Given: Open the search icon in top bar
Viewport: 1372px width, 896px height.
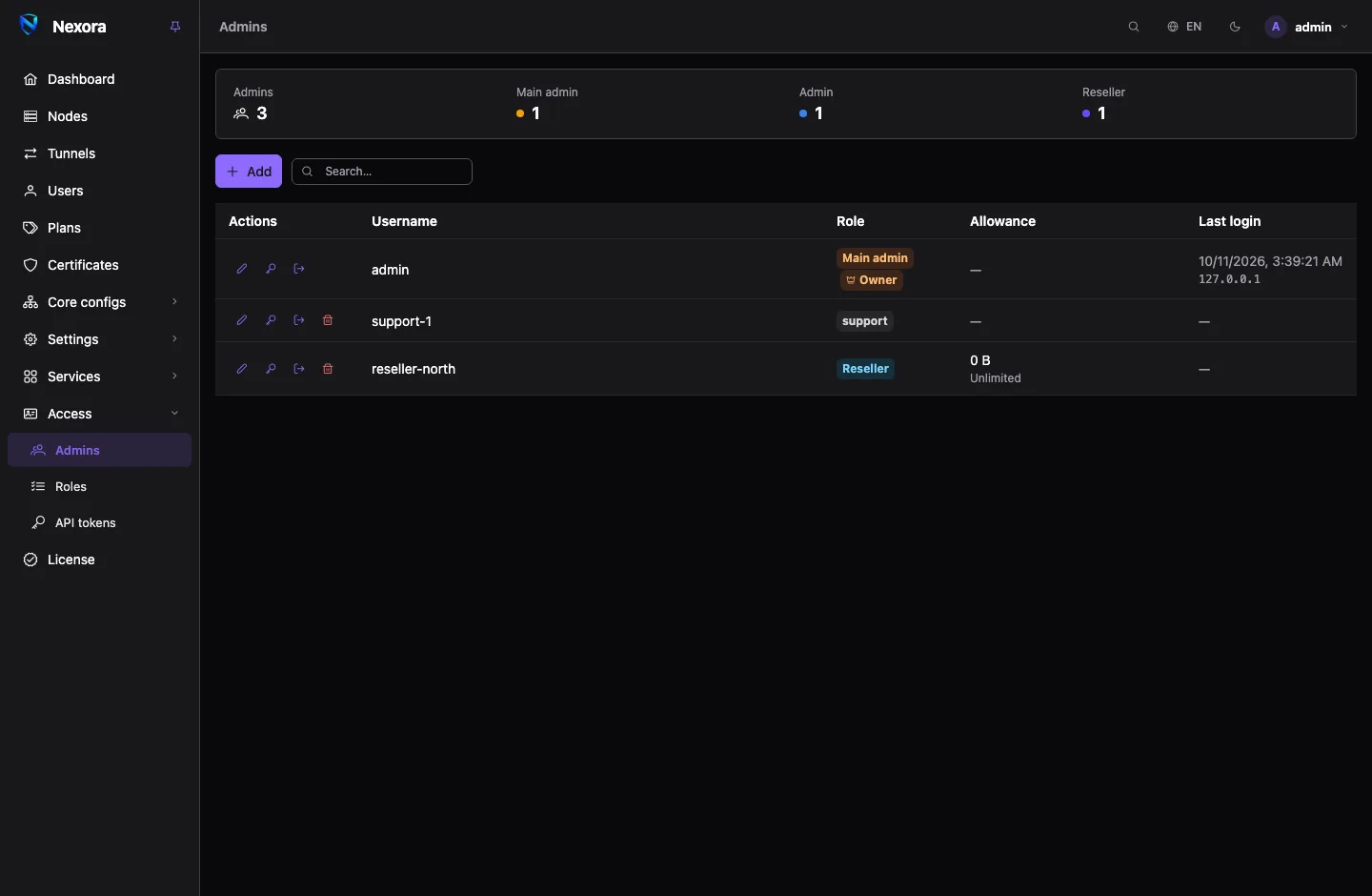Looking at the screenshot, I should (1134, 27).
